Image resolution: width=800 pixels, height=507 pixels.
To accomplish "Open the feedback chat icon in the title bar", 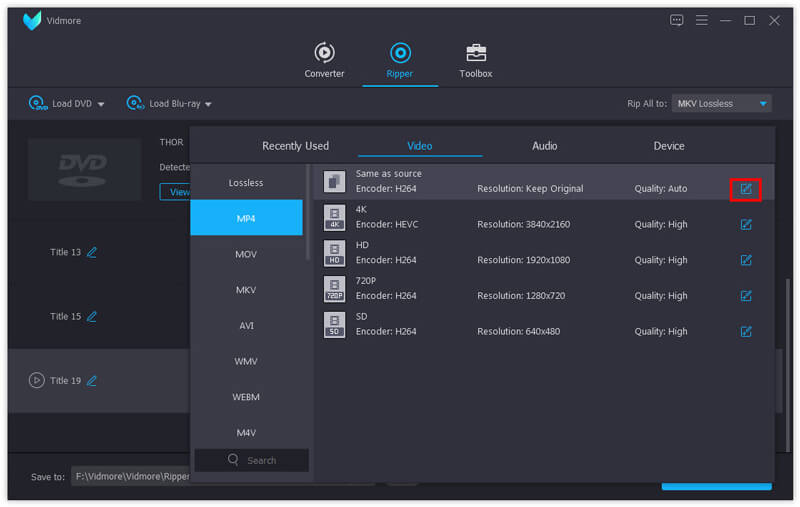I will coord(677,20).
